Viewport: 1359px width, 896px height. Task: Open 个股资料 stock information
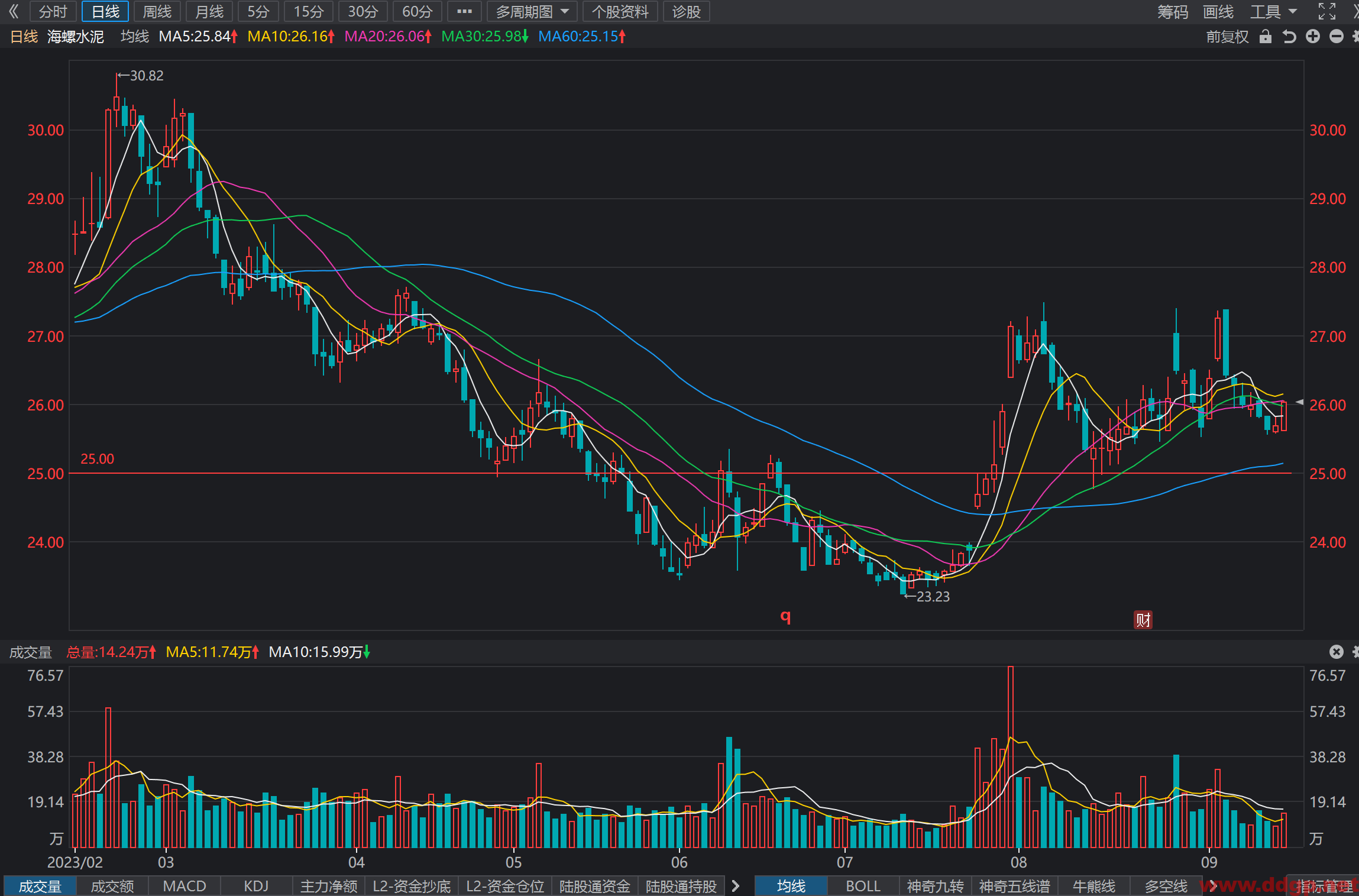[x=620, y=11]
